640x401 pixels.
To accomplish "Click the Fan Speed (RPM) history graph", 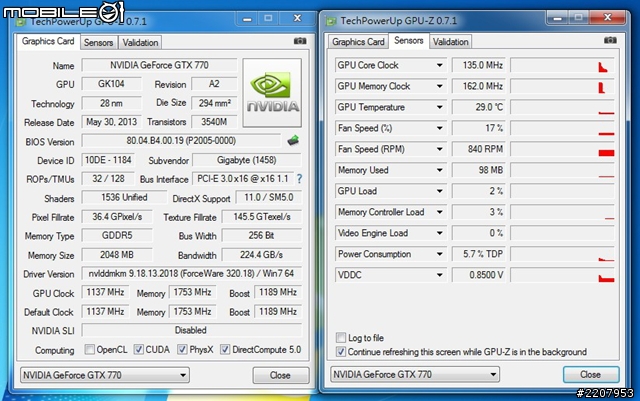I will [x=562, y=149].
